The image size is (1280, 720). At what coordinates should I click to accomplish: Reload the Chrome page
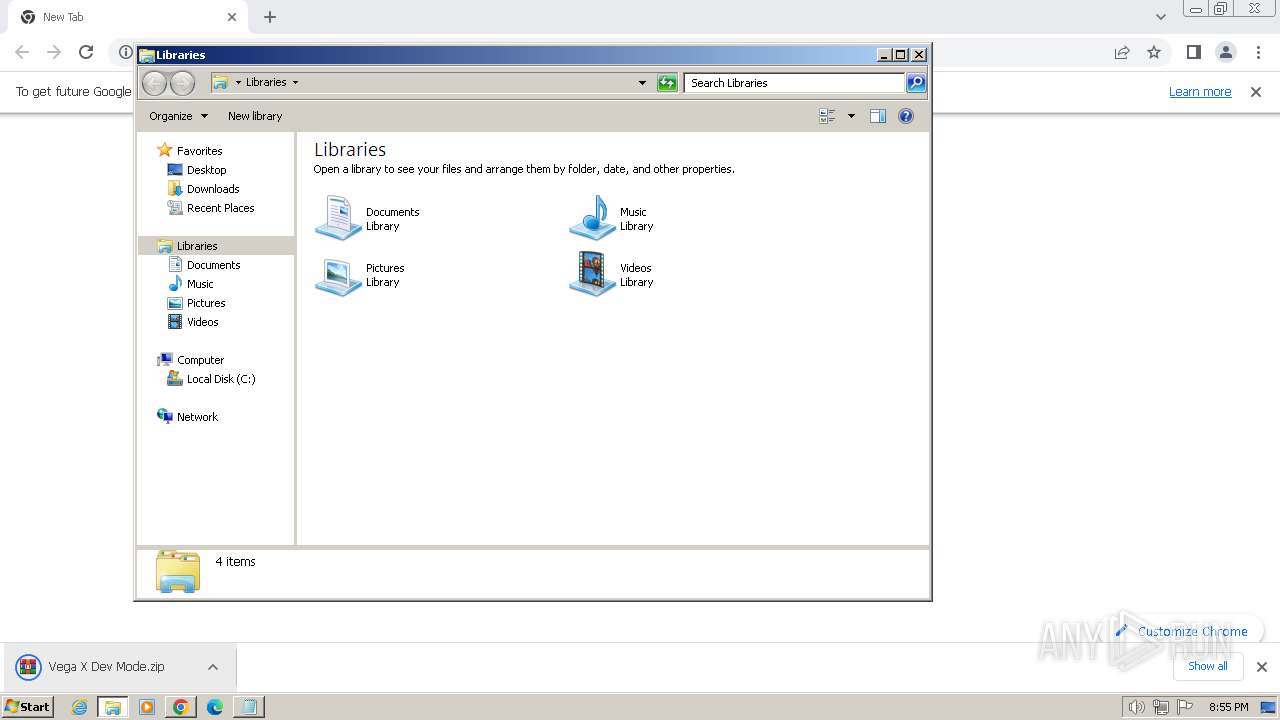86,52
